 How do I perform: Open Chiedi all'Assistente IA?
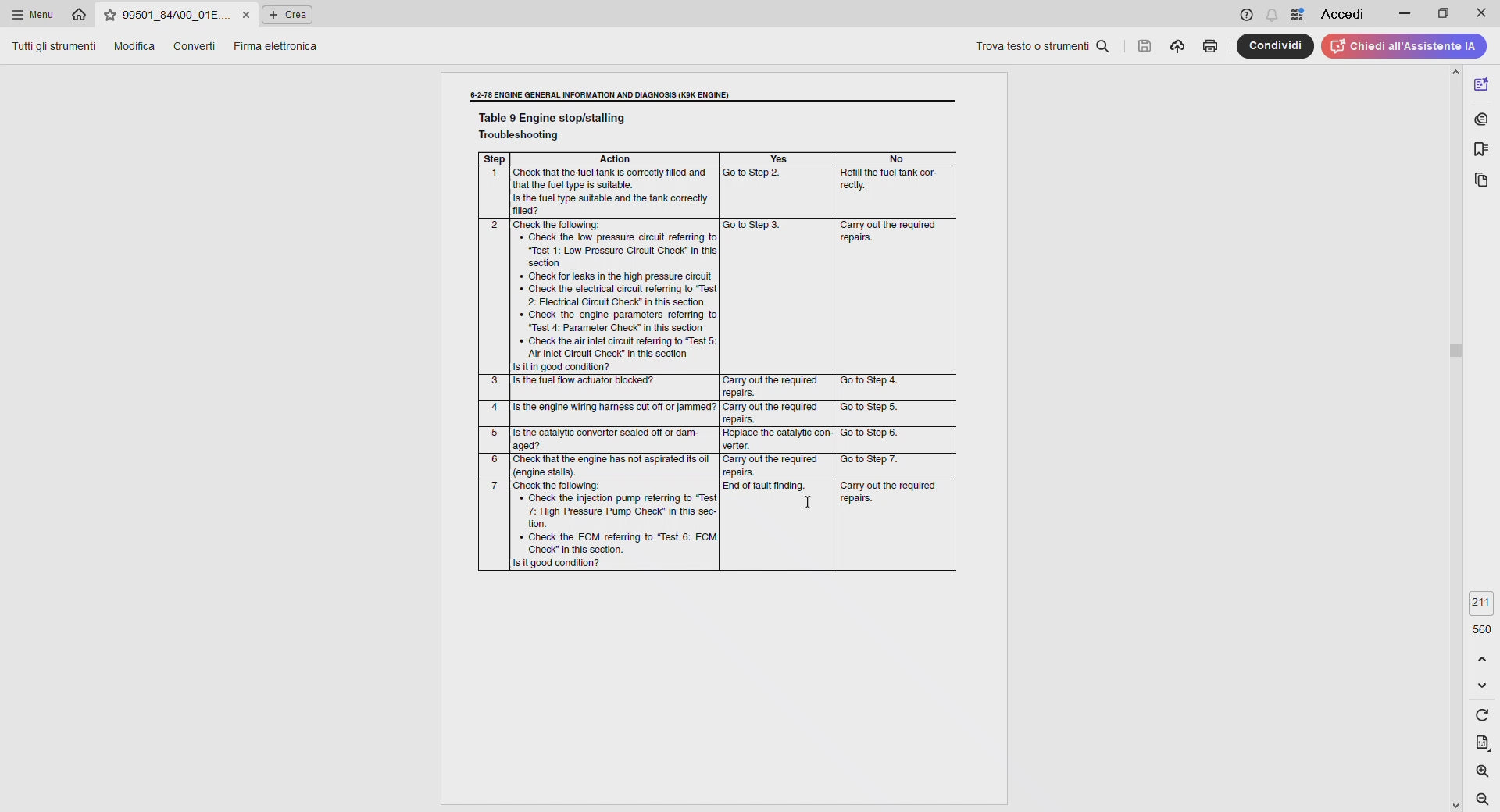coord(1404,46)
